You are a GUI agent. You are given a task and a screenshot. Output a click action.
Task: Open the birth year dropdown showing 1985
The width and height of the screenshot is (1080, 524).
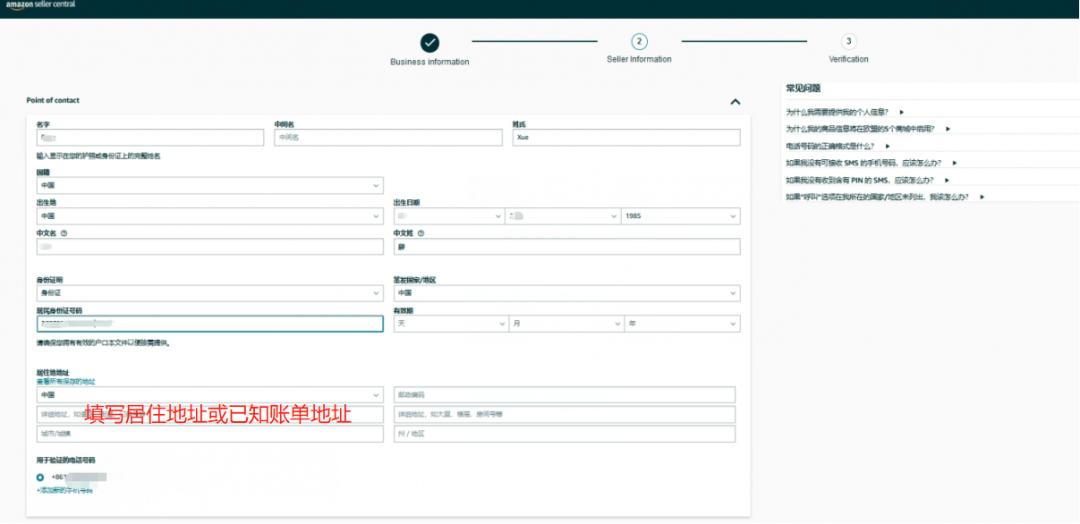[680, 215]
